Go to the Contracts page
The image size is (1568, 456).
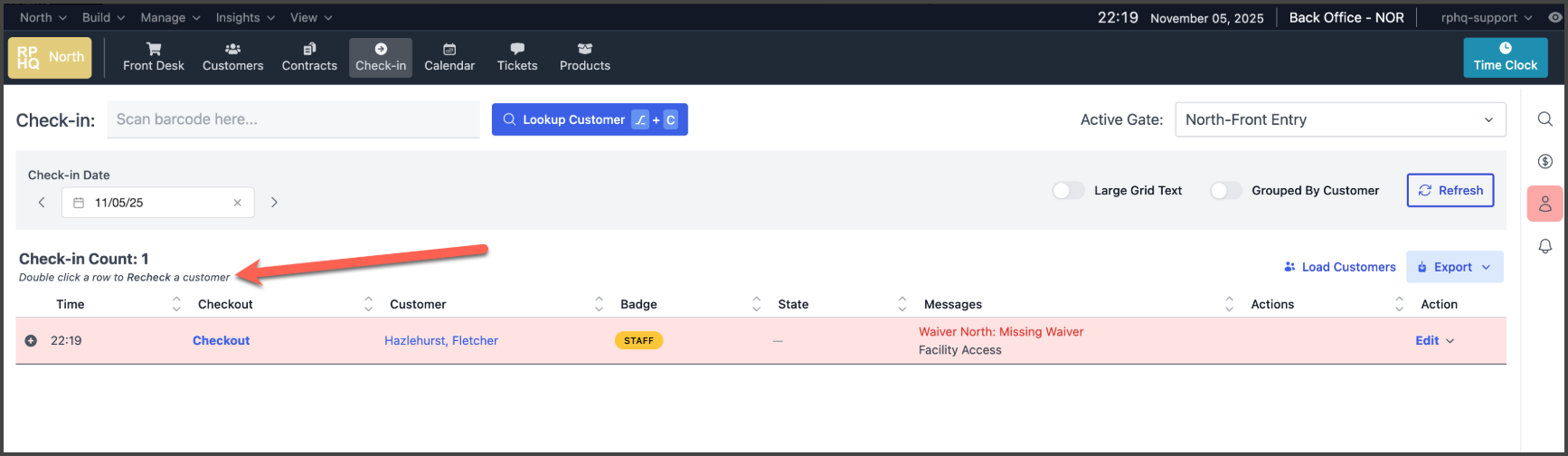[309, 57]
